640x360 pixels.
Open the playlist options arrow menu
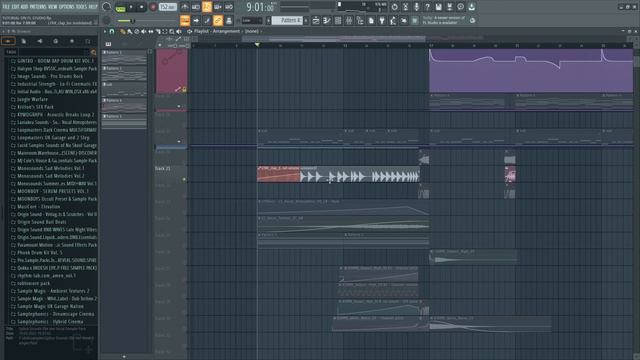(x=105, y=31)
